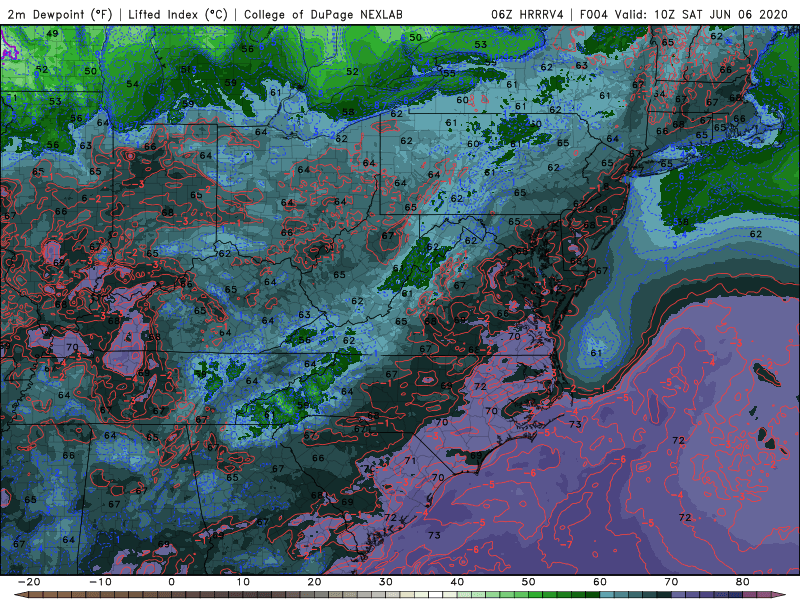Click the -7 lifted index contour label
This screenshot has height=600, width=800.
click(567, 544)
